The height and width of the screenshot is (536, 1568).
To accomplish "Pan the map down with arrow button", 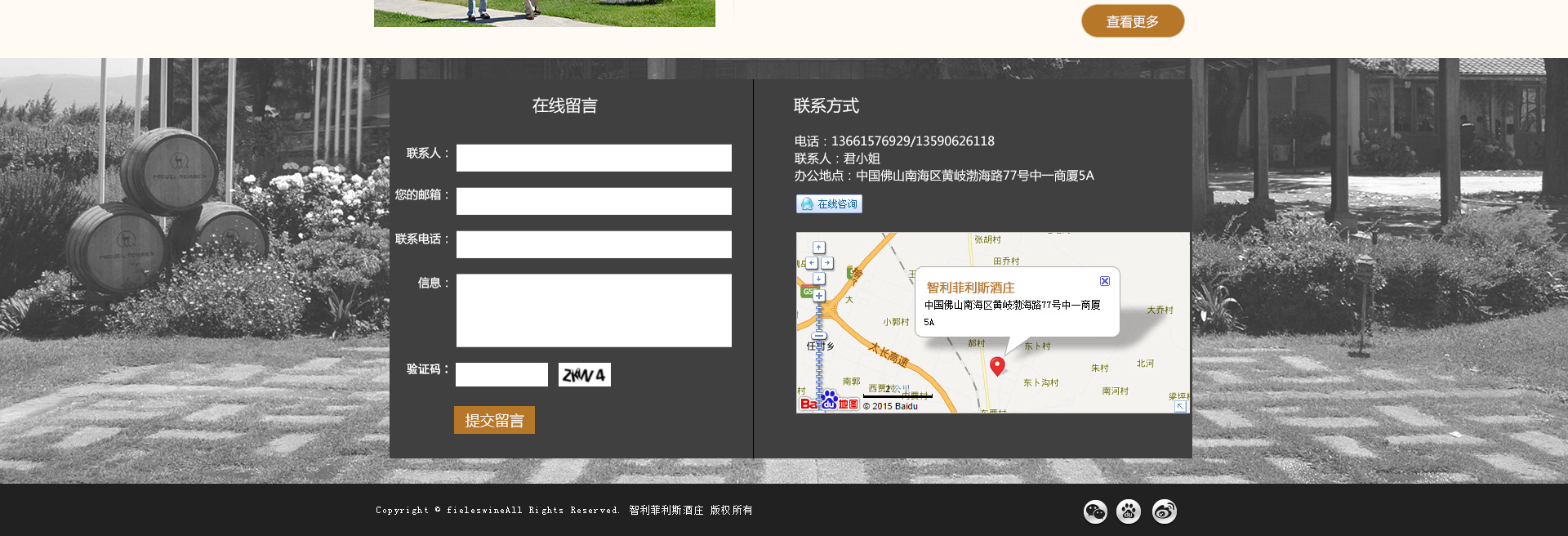I will point(819,279).
